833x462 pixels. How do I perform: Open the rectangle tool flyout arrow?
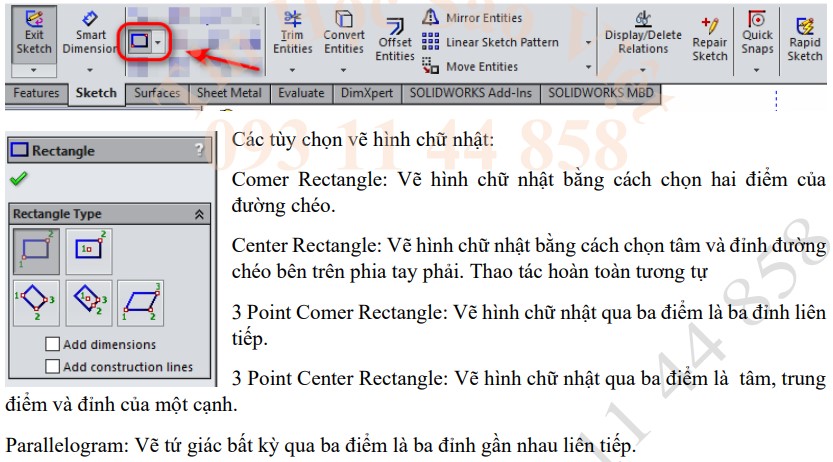158,41
